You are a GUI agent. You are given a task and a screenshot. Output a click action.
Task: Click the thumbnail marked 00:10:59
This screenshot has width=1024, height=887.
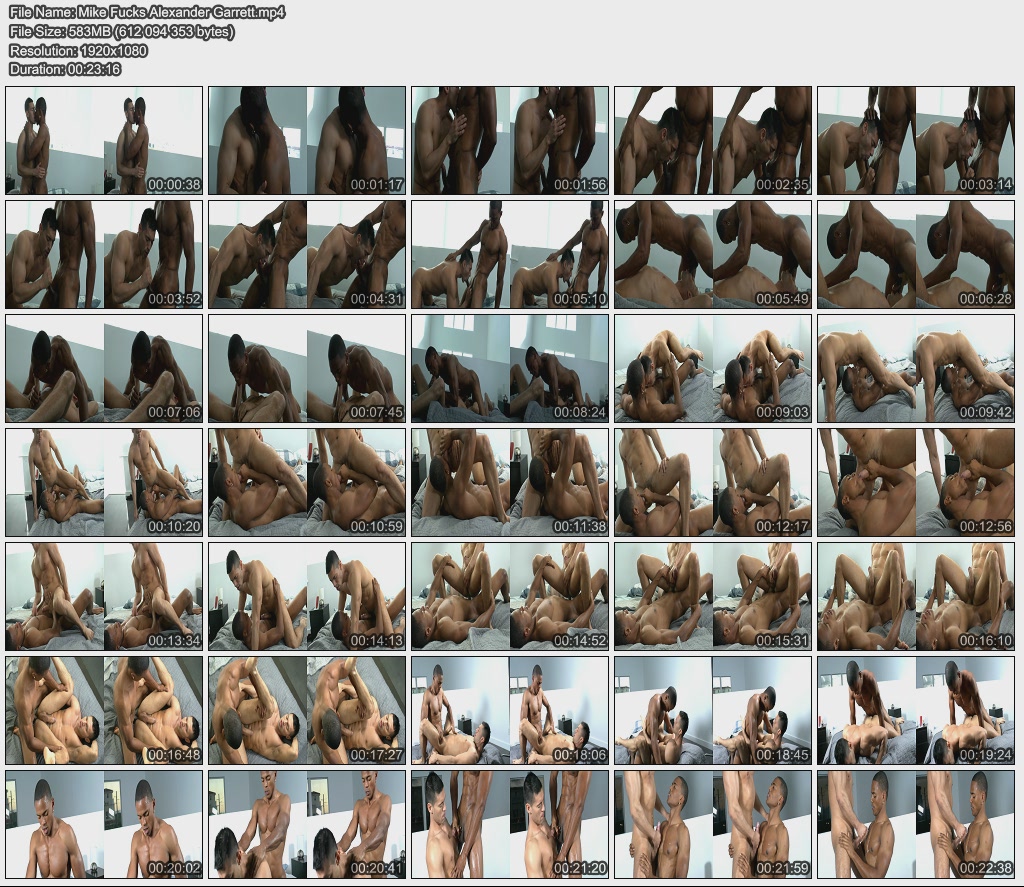(x=307, y=482)
